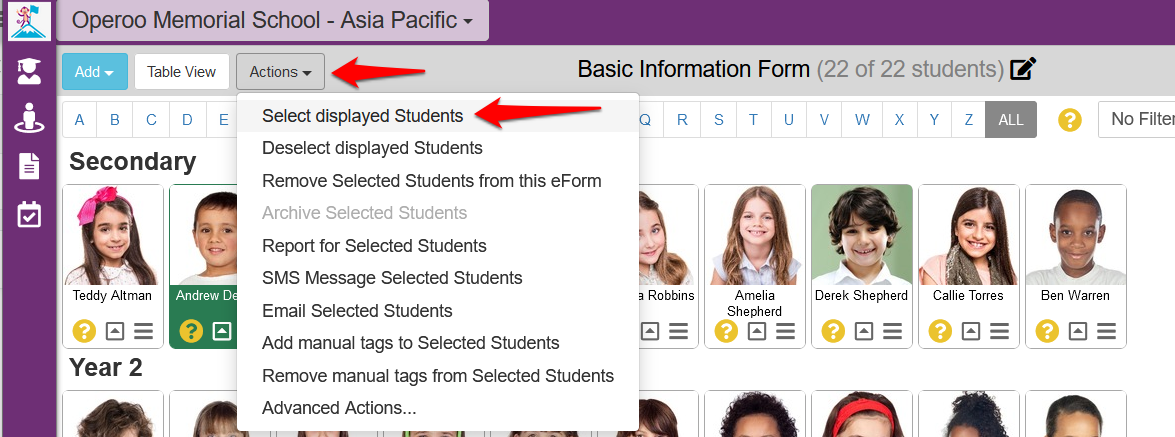Screen dimensions: 1175x437
Task: Open Amelia Shepherd's hamburger menu icon
Action: tap(785, 331)
